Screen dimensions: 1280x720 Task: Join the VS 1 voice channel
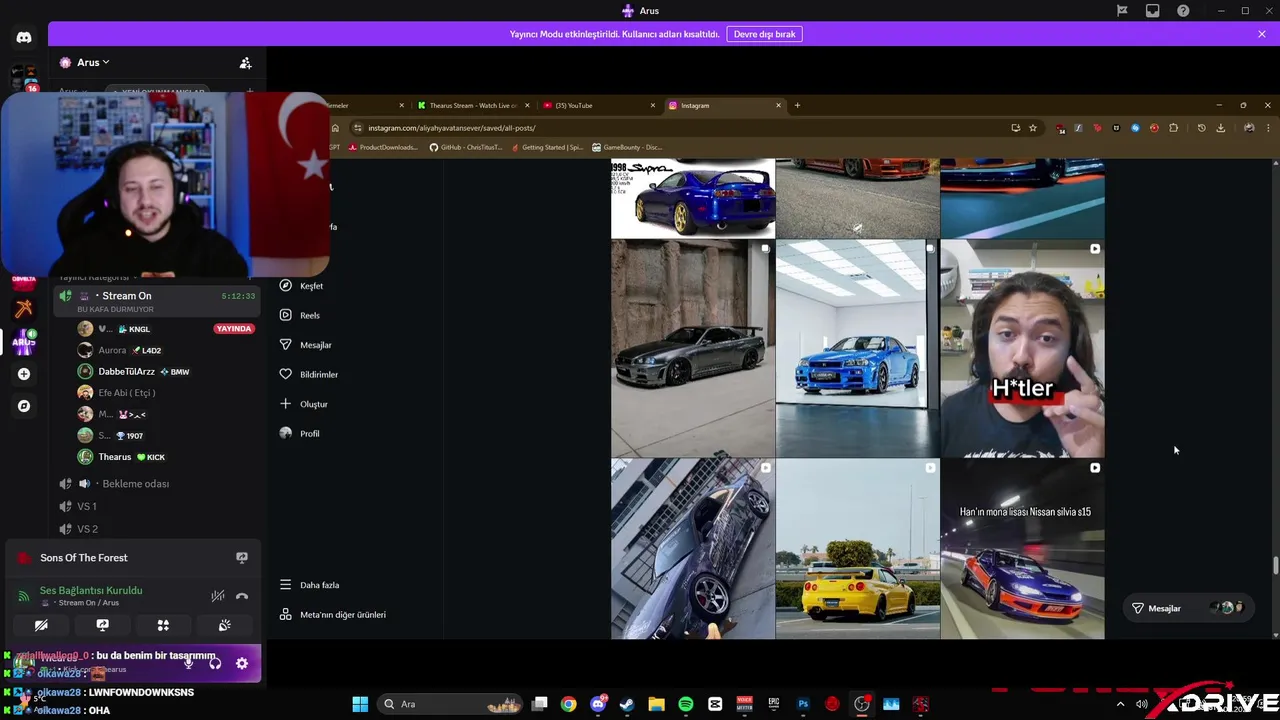(x=87, y=506)
